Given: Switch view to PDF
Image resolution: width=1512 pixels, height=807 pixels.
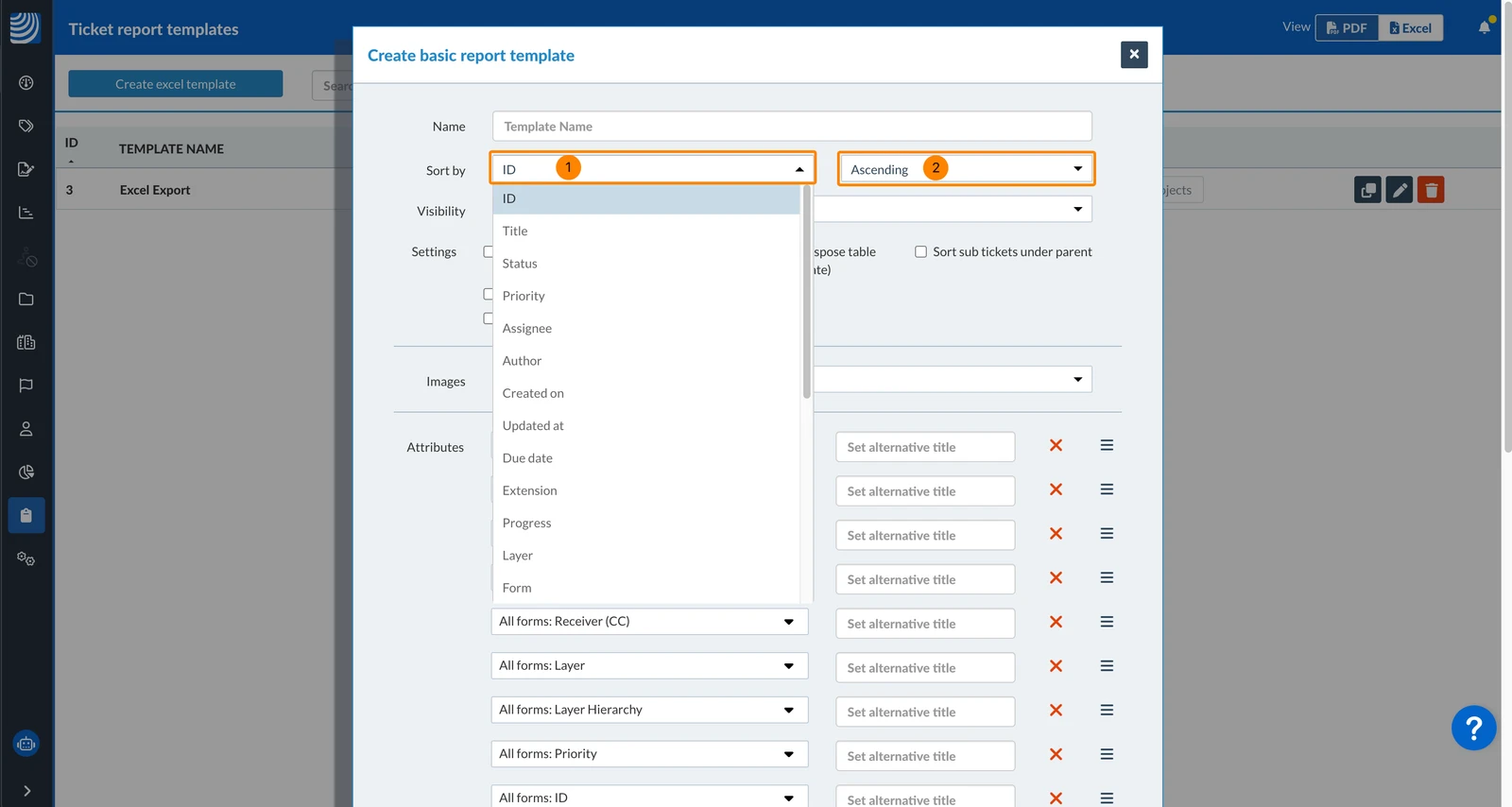Looking at the screenshot, I should point(1347,27).
